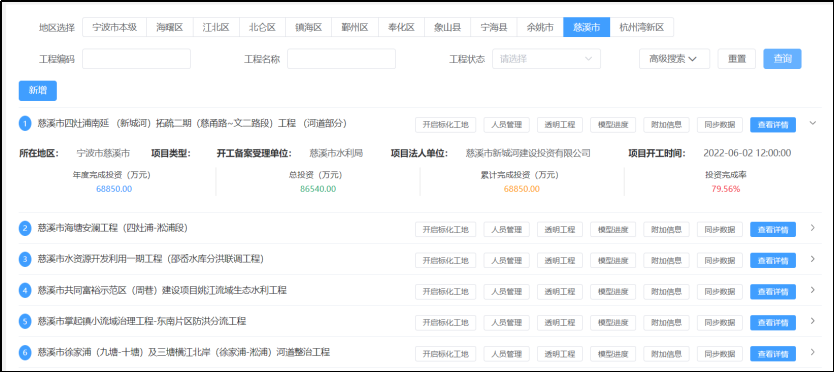The width and height of the screenshot is (834, 372).
Task: Expand project 5 掌起镇 chevron
Action: (813, 321)
